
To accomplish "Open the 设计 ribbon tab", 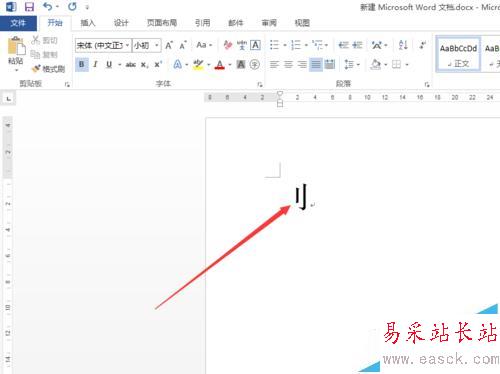I will (x=121, y=23).
